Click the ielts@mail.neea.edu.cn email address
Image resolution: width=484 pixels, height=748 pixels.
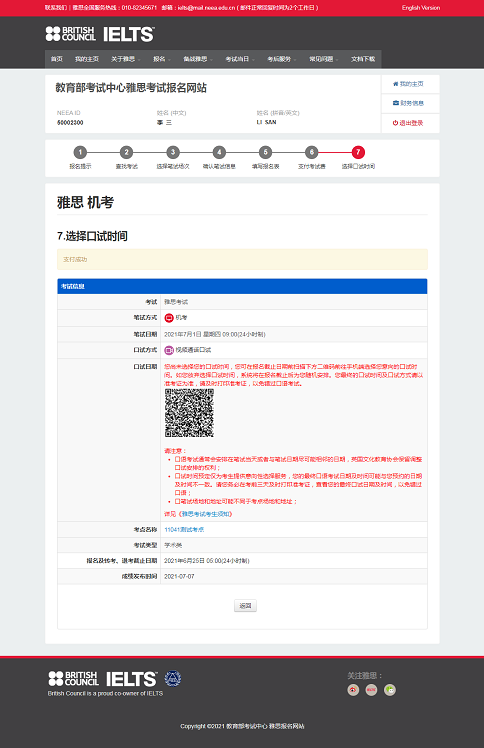tap(206, 8)
